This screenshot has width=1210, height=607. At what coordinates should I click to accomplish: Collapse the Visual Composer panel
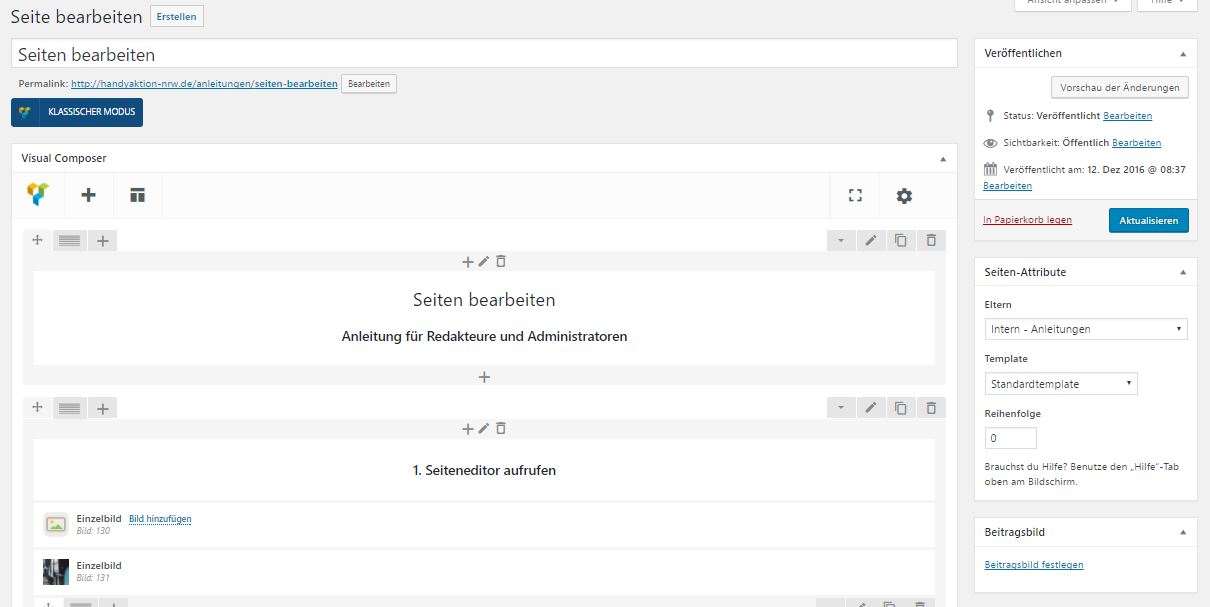tap(942, 158)
